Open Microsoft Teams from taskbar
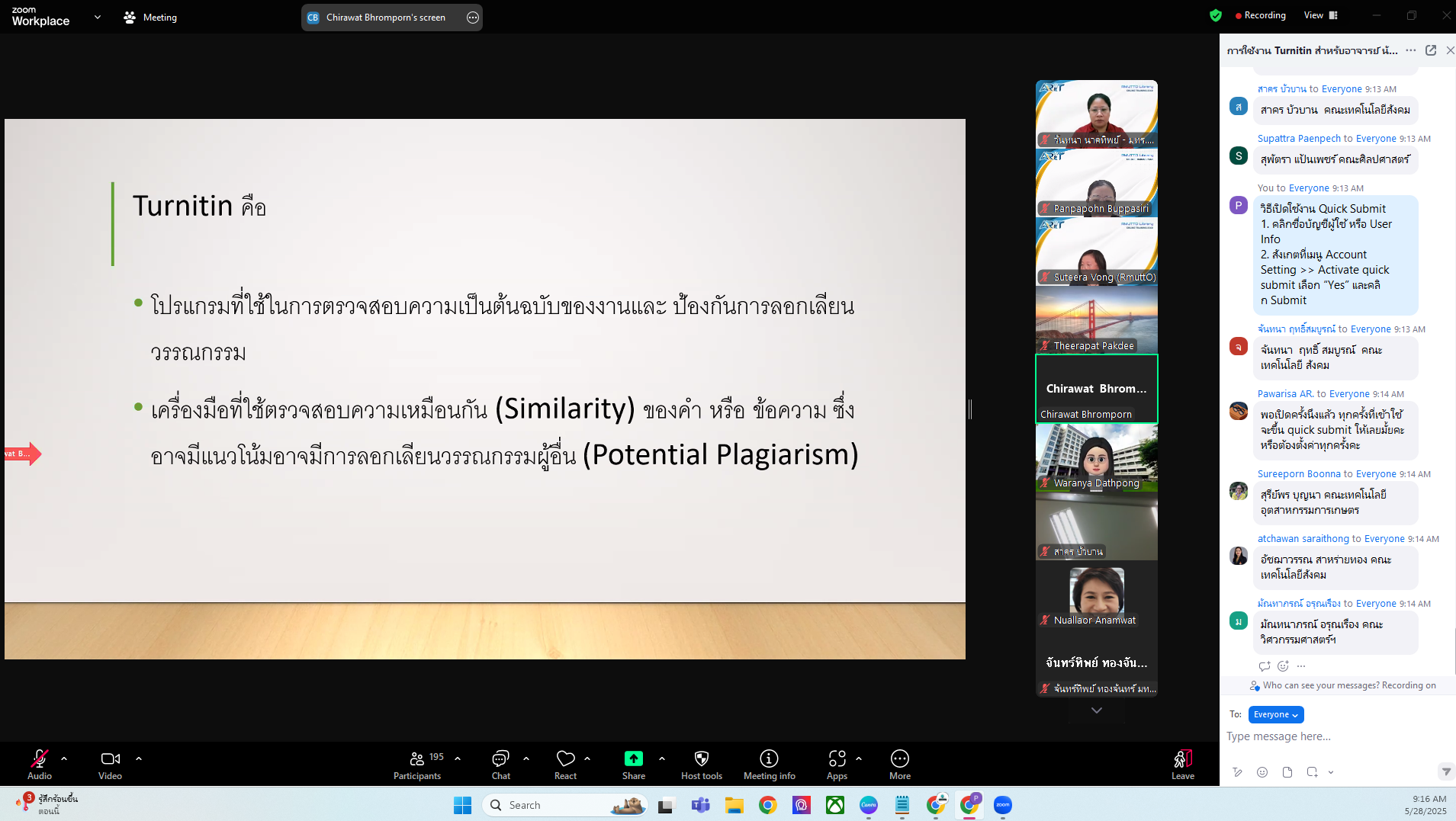 700,805
